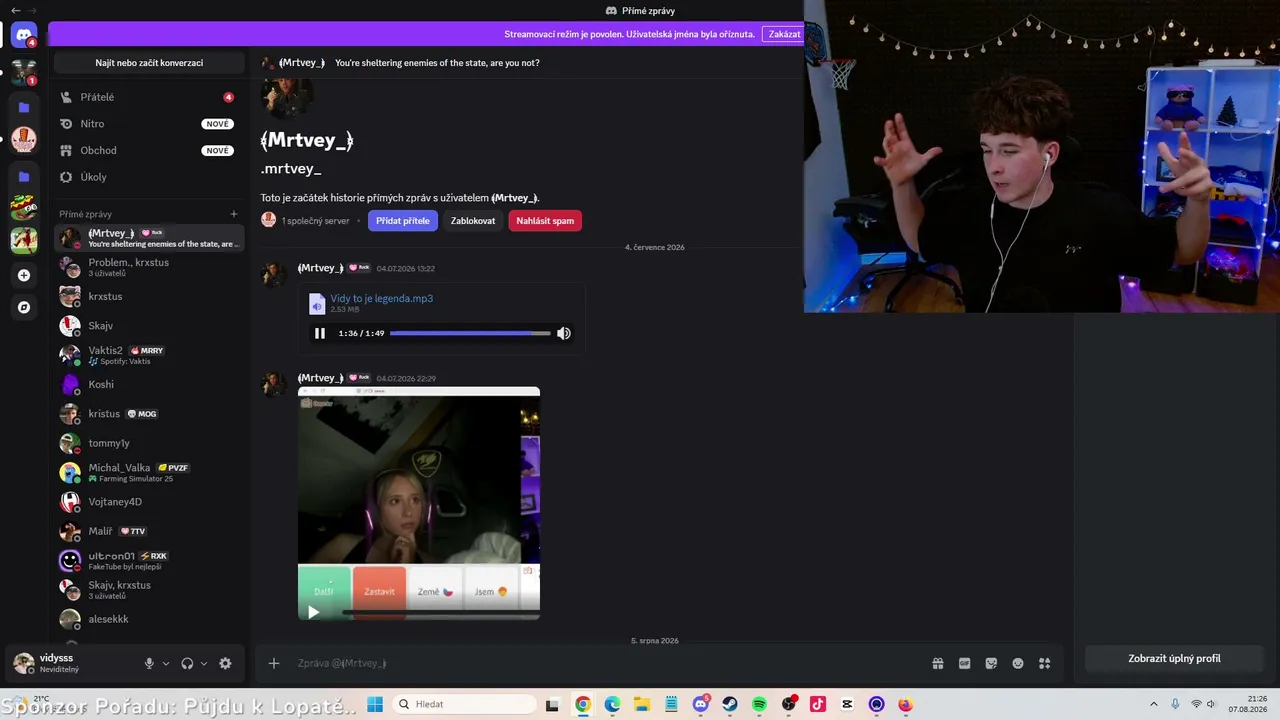Open Skajv, krxstus group chat

pyautogui.click(x=147, y=590)
